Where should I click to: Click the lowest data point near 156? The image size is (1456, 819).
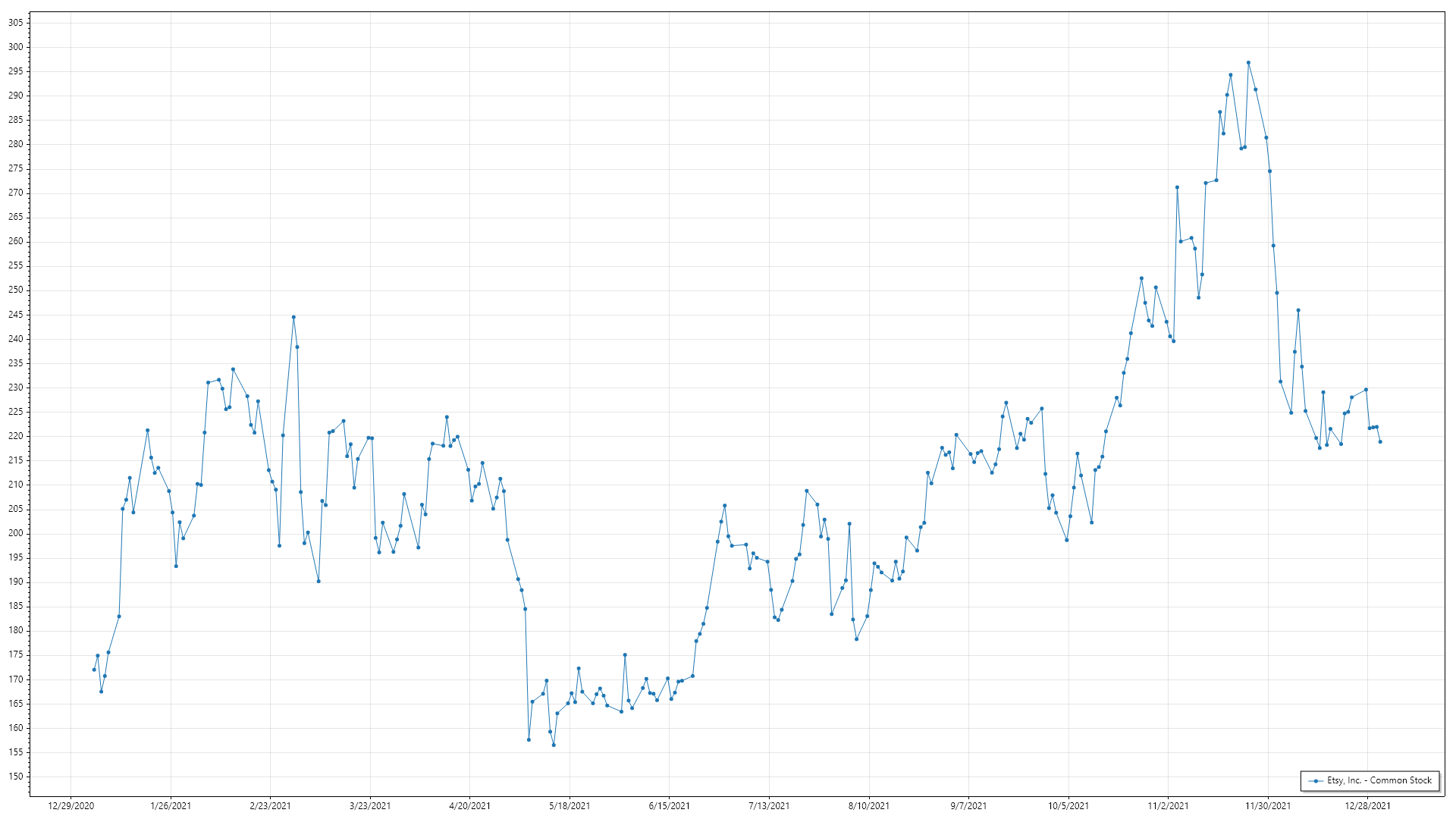click(x=554, y=745)
